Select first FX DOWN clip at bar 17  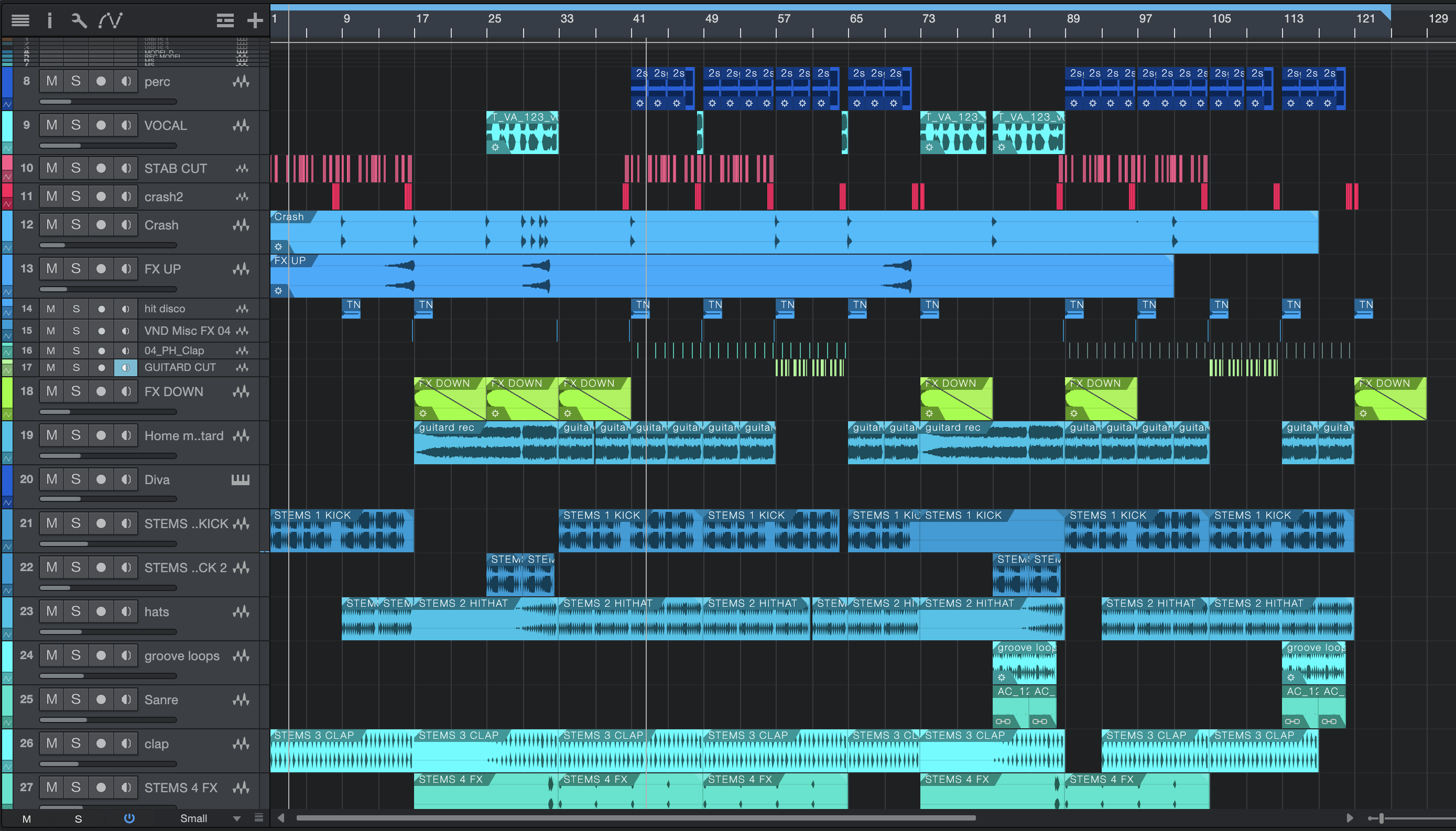(x=450, y=398)
